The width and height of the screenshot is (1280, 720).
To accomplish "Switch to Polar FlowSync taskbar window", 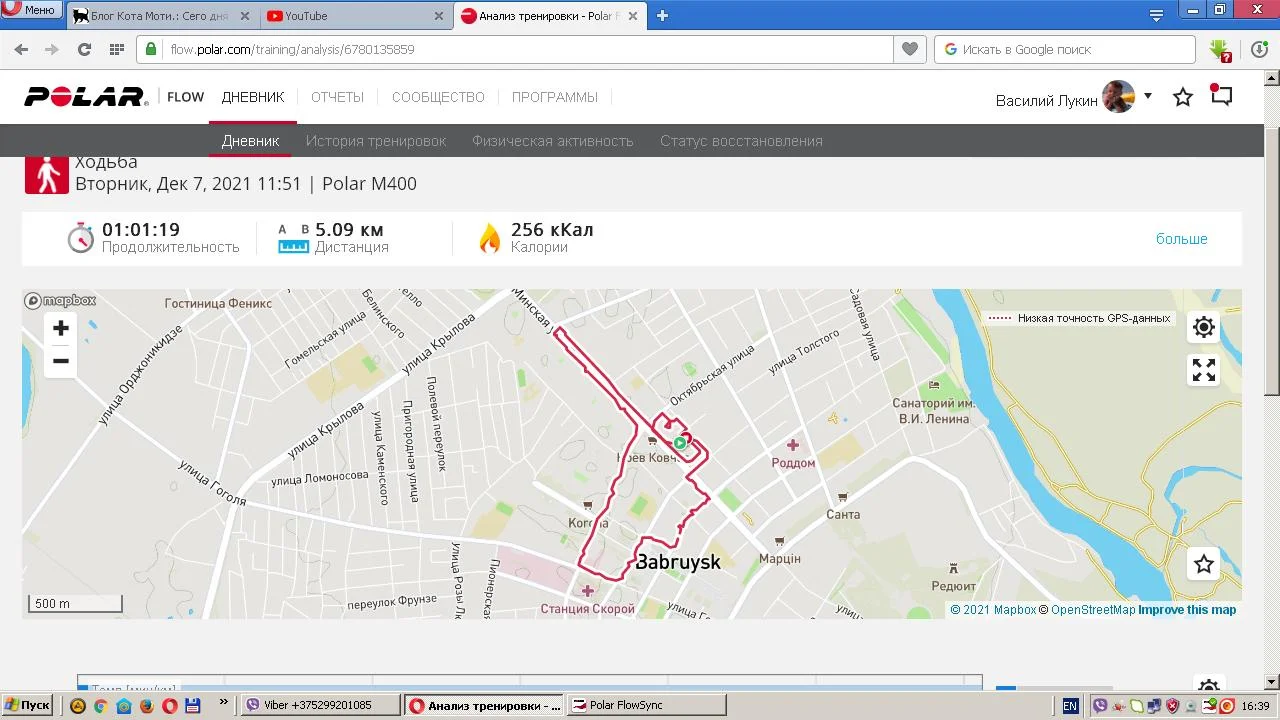I will [647, 706].
